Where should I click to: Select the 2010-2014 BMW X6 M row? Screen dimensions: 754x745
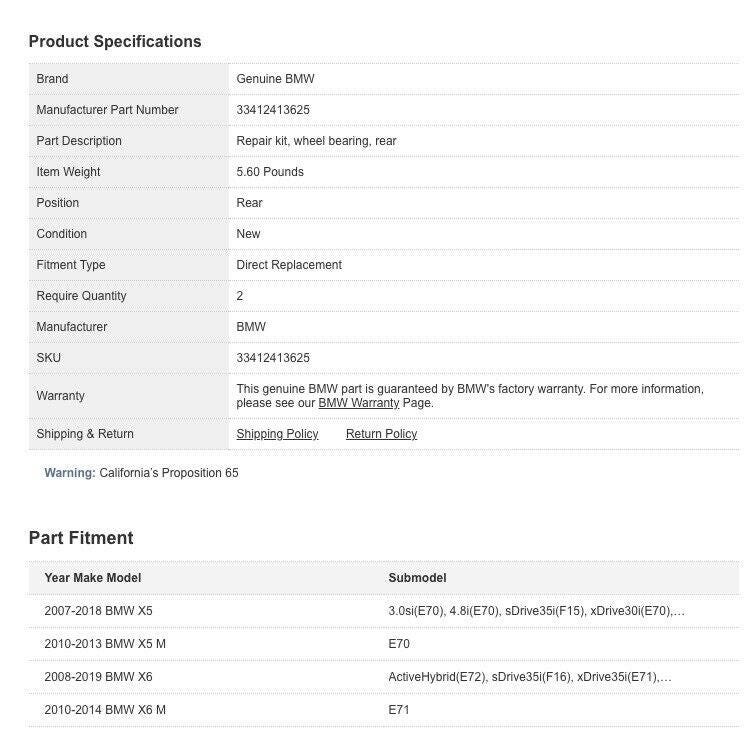click(104, 710)
